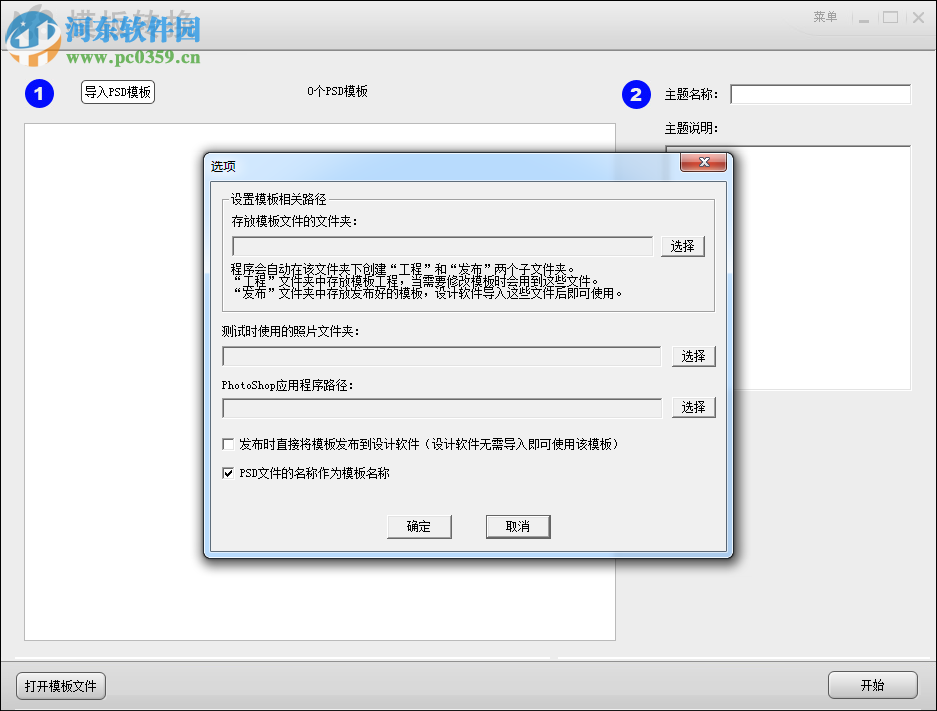Viewport: 937px width, 711px height.
Task: Click the step 2 blue circle indicator
Action: (636, 94)
